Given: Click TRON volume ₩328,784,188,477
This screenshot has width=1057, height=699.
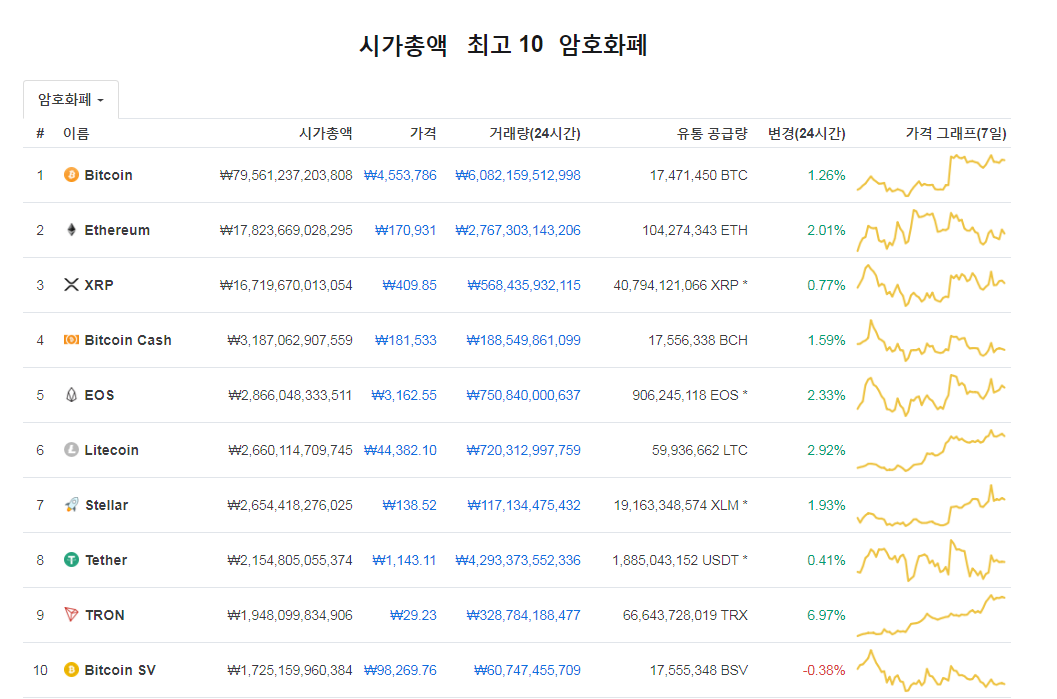Looking at the screenshot, I should (524, 615).
